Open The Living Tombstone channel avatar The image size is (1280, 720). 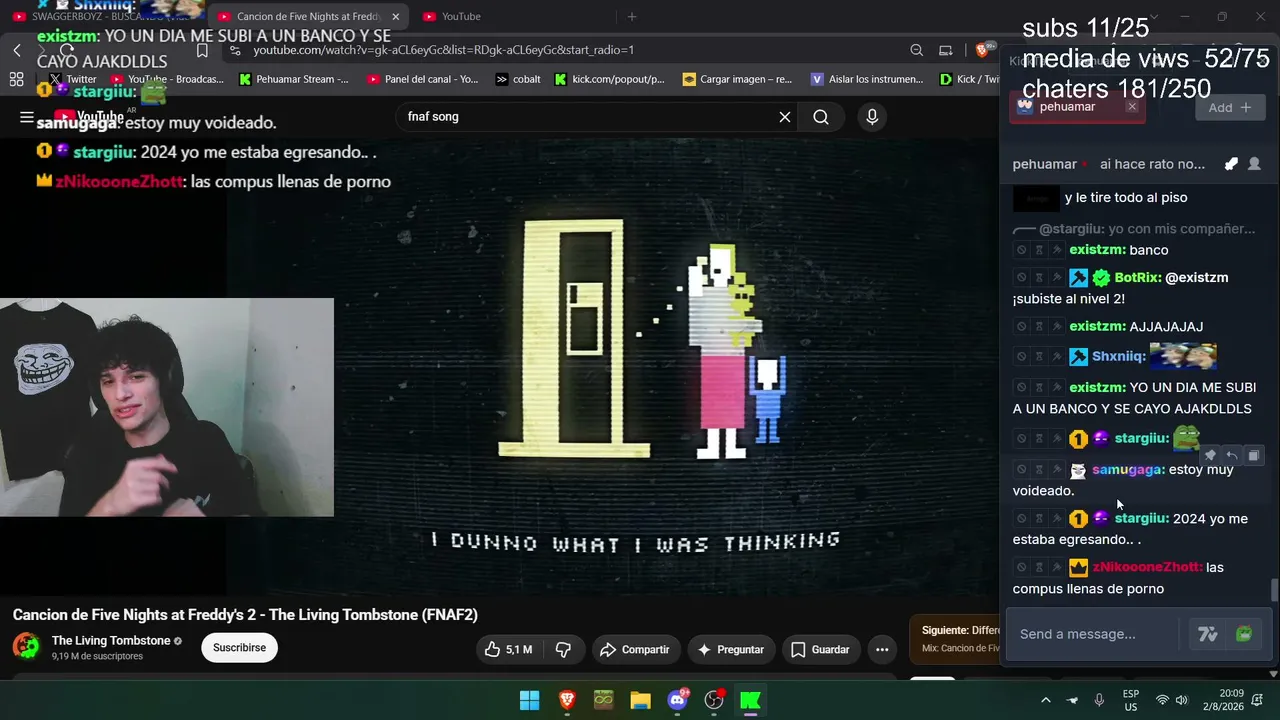point(26,646)
